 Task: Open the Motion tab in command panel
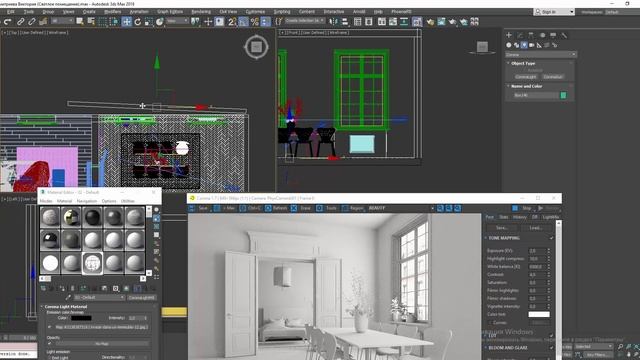click(x=542, y=36)
